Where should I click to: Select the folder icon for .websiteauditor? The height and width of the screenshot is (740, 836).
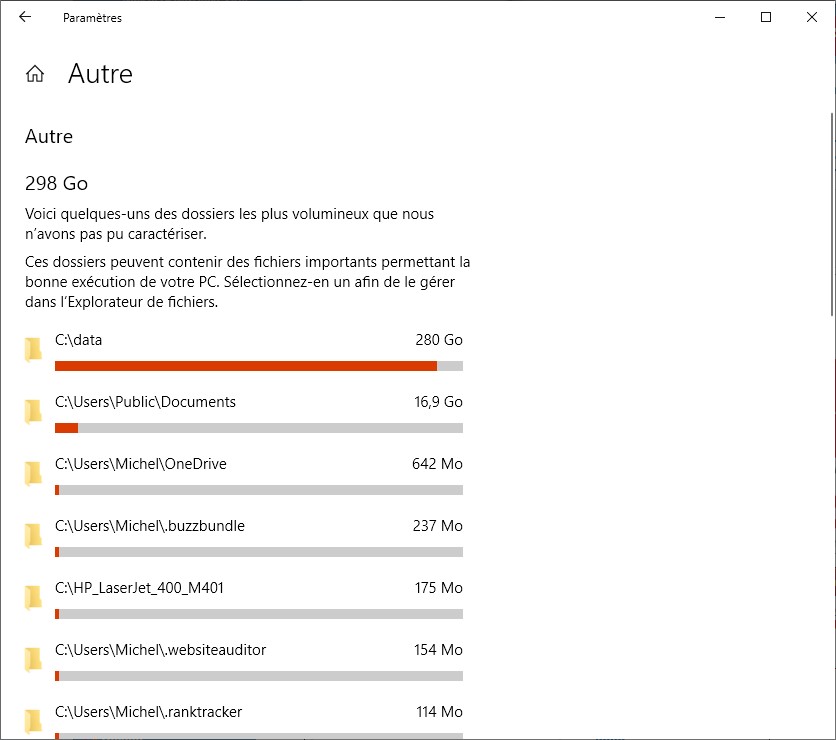point(34,659)
